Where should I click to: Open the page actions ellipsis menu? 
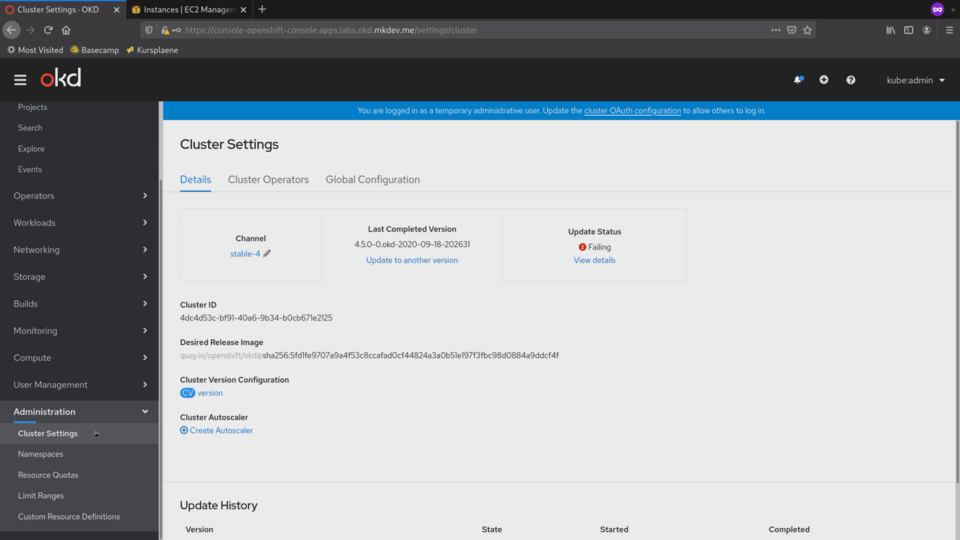click(x=776, y=30)
